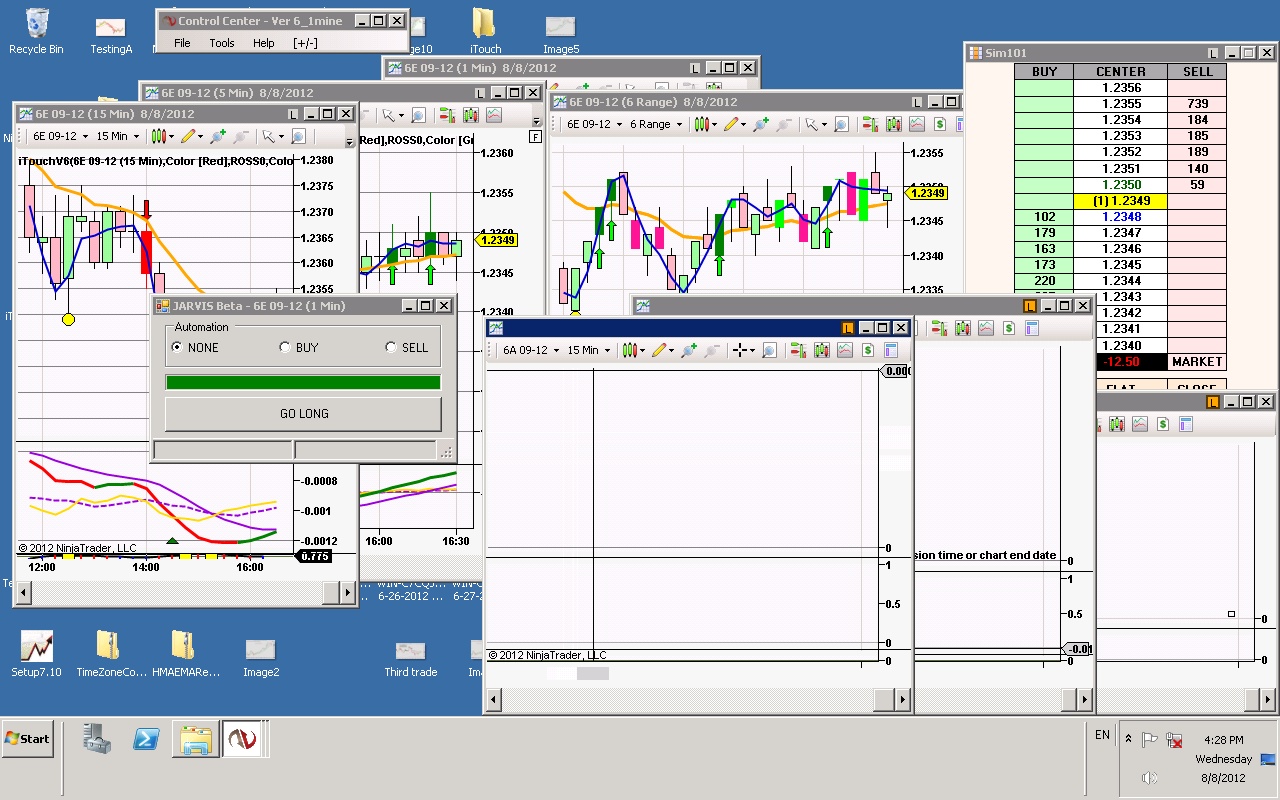Open the Tools menu in Control Center

click(x=222, y=43)
